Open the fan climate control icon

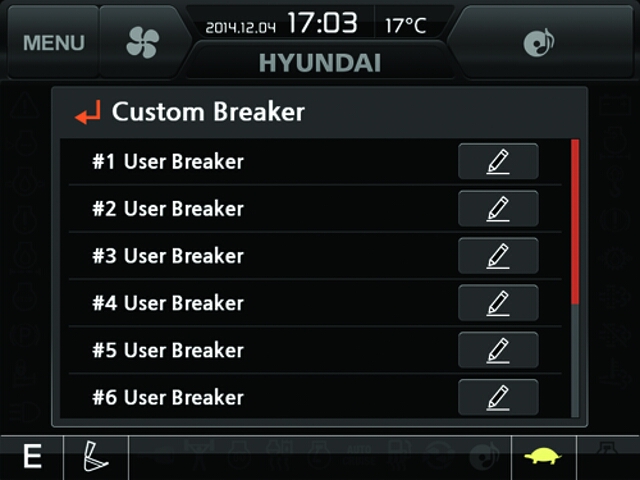tap(142, 42)
